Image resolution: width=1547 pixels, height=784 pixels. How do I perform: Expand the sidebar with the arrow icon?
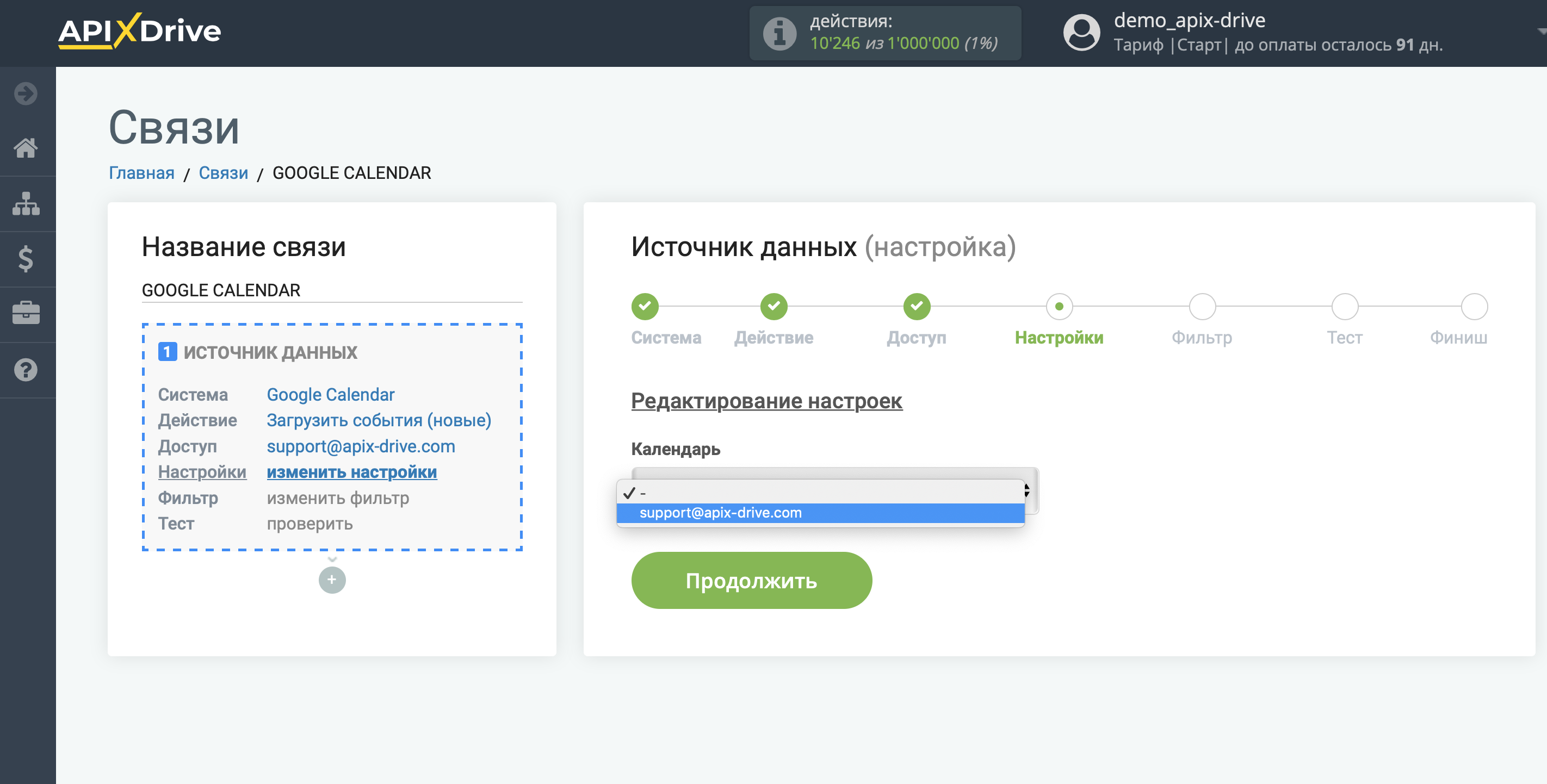[x=26, y=94]
